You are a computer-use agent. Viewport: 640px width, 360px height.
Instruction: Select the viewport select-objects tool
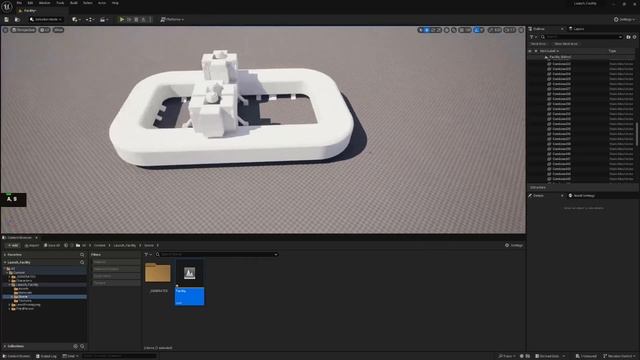[x=421, y=30]
